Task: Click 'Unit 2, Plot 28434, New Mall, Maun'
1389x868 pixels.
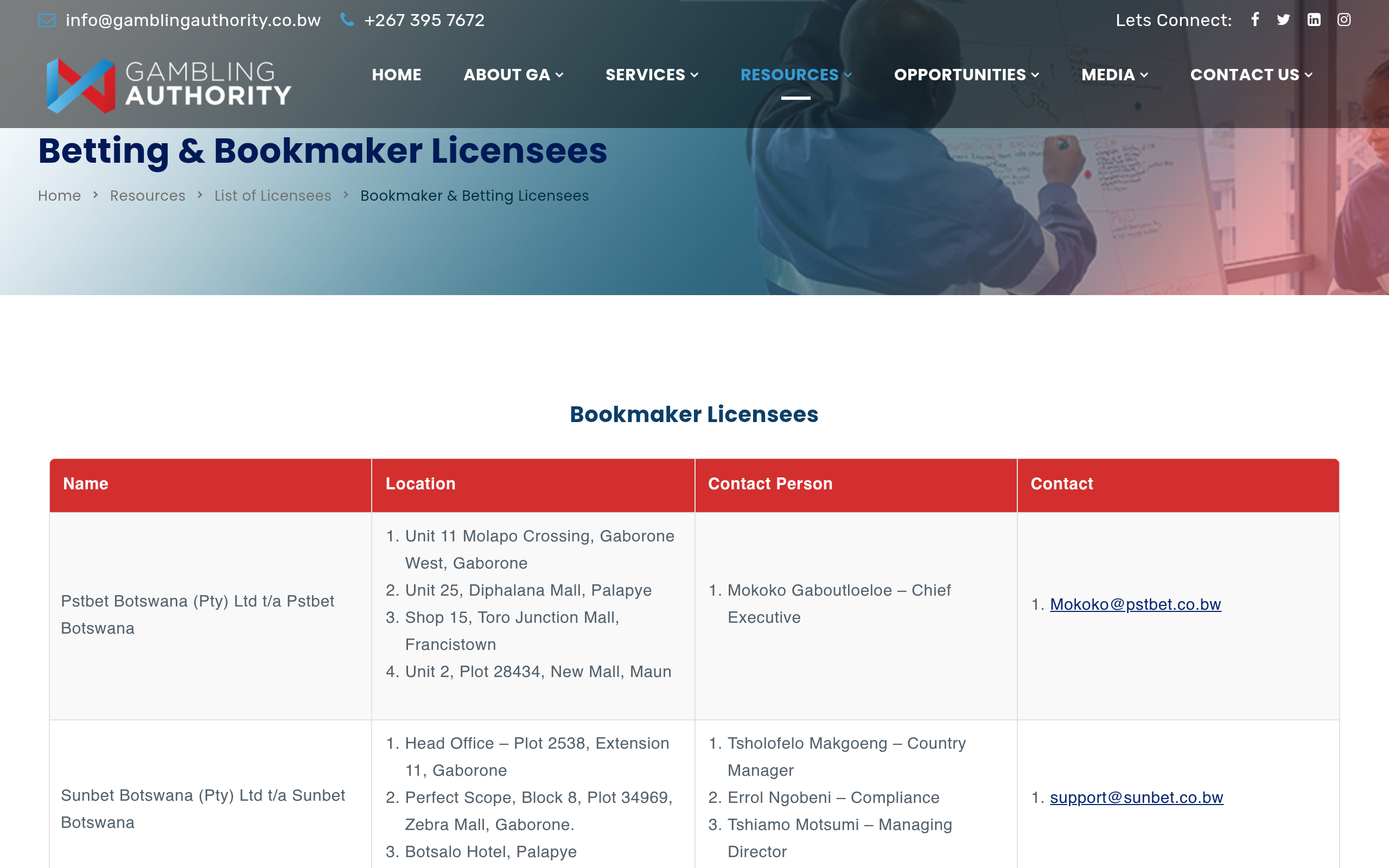Action: (x=538, y=671)
